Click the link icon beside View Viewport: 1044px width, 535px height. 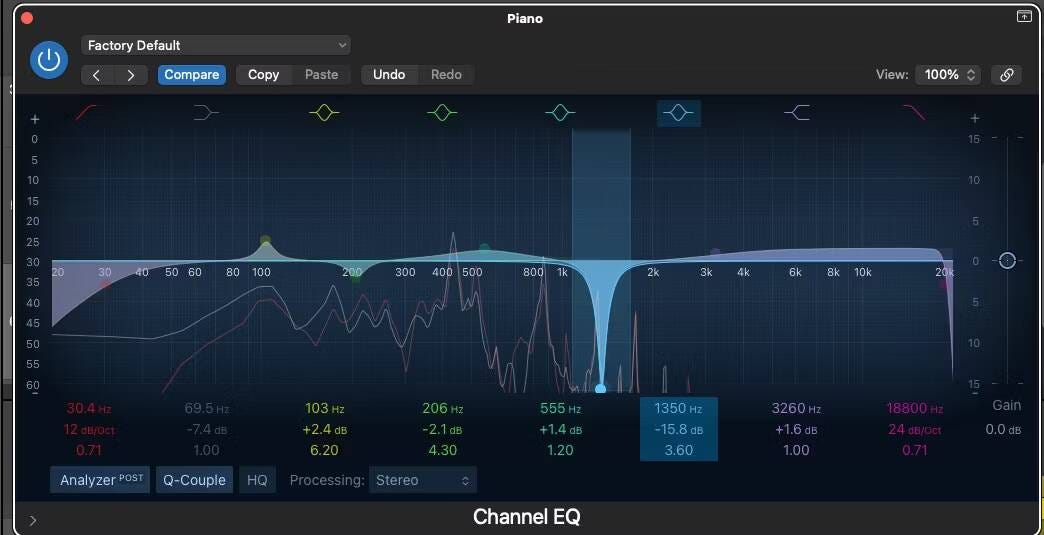[x=1007, y=75]
